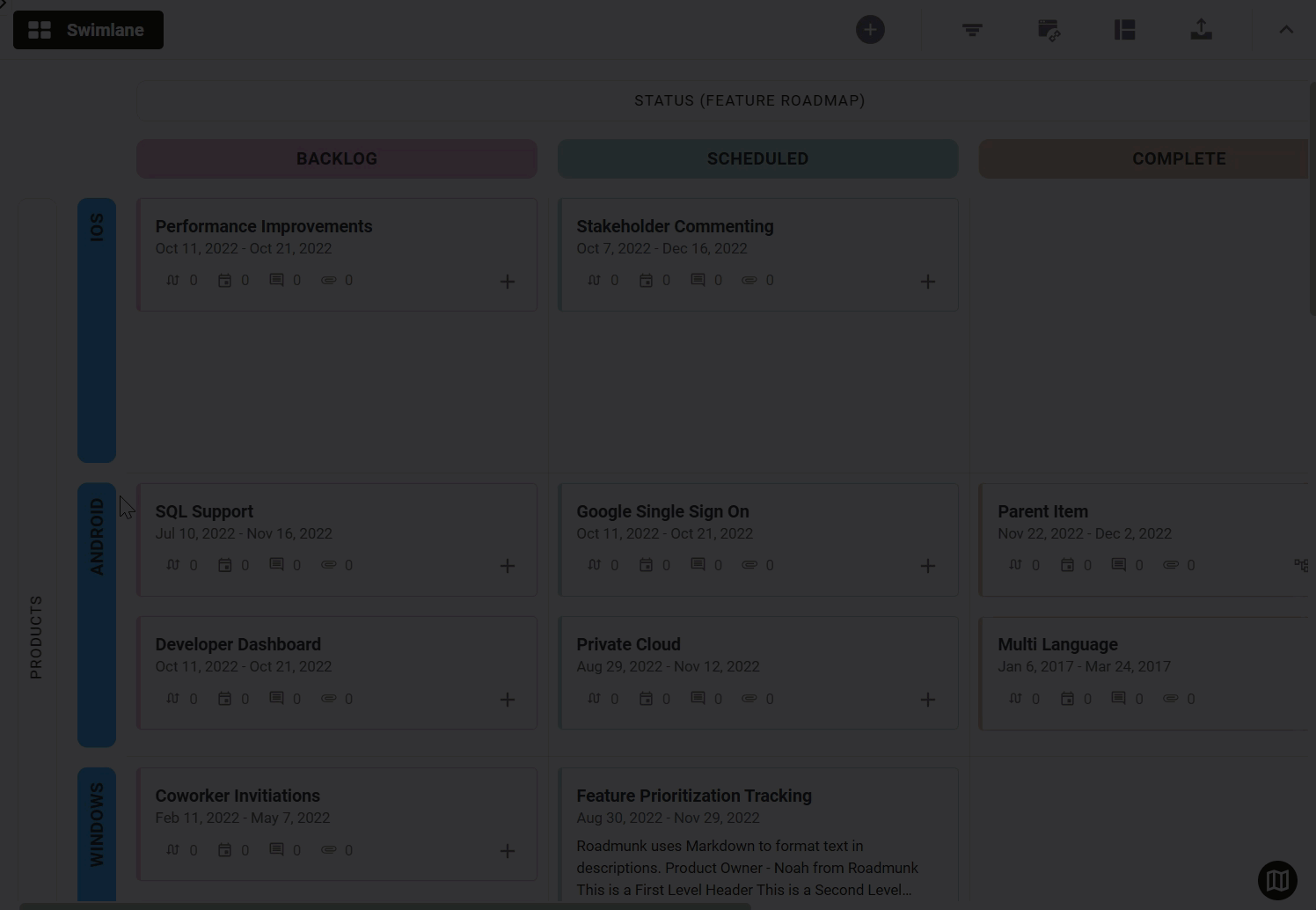
Task: Select the filter icon in the toolbar
Action: (971, 29)
